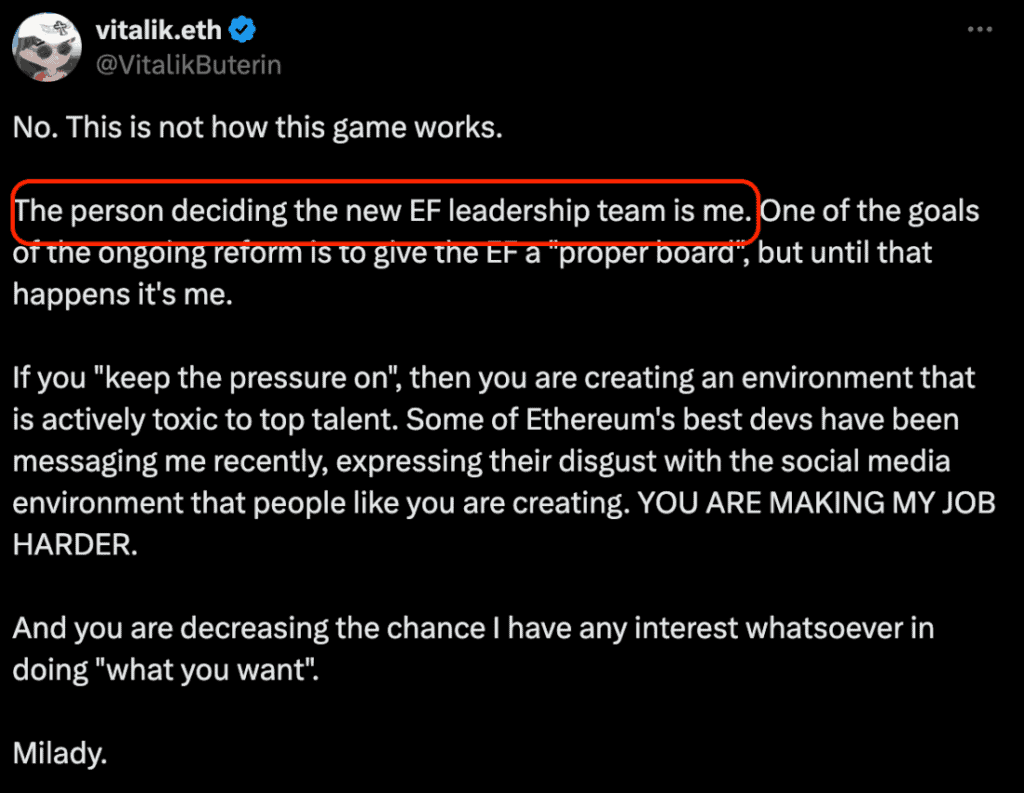
Task: Click the word "HARDER."
Action: click(75, 545)
